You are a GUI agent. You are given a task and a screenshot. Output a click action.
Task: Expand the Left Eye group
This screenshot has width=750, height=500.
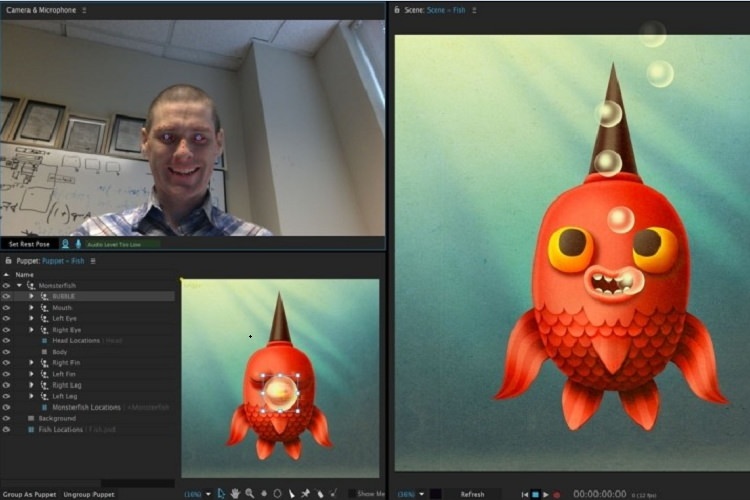[x=32, y=319]
